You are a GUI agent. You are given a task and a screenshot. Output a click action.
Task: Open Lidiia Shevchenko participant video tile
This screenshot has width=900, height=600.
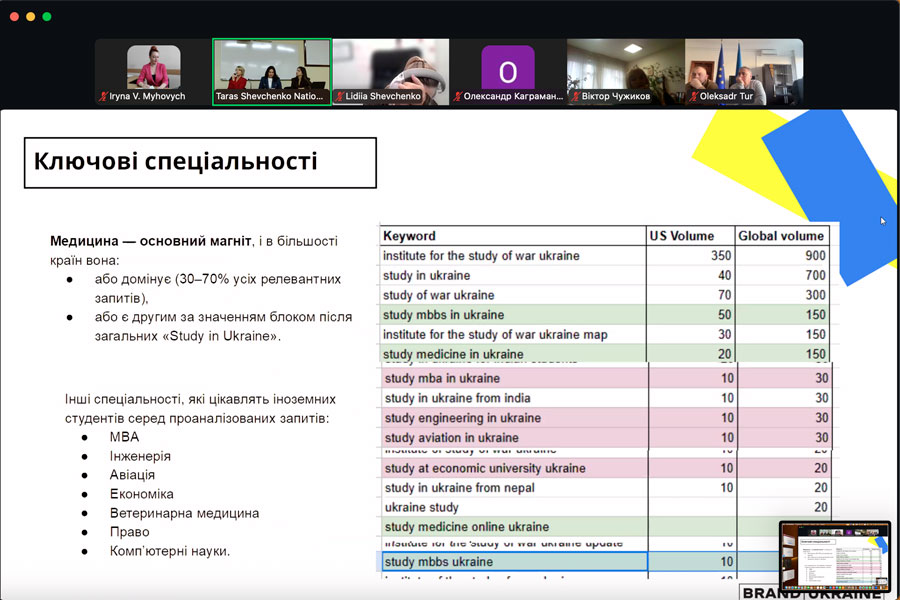[x=391, y=72]
